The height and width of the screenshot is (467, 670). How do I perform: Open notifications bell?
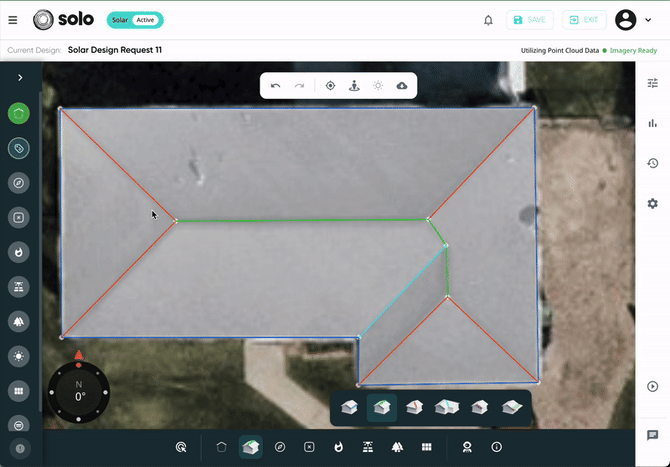tap(488, 20)
